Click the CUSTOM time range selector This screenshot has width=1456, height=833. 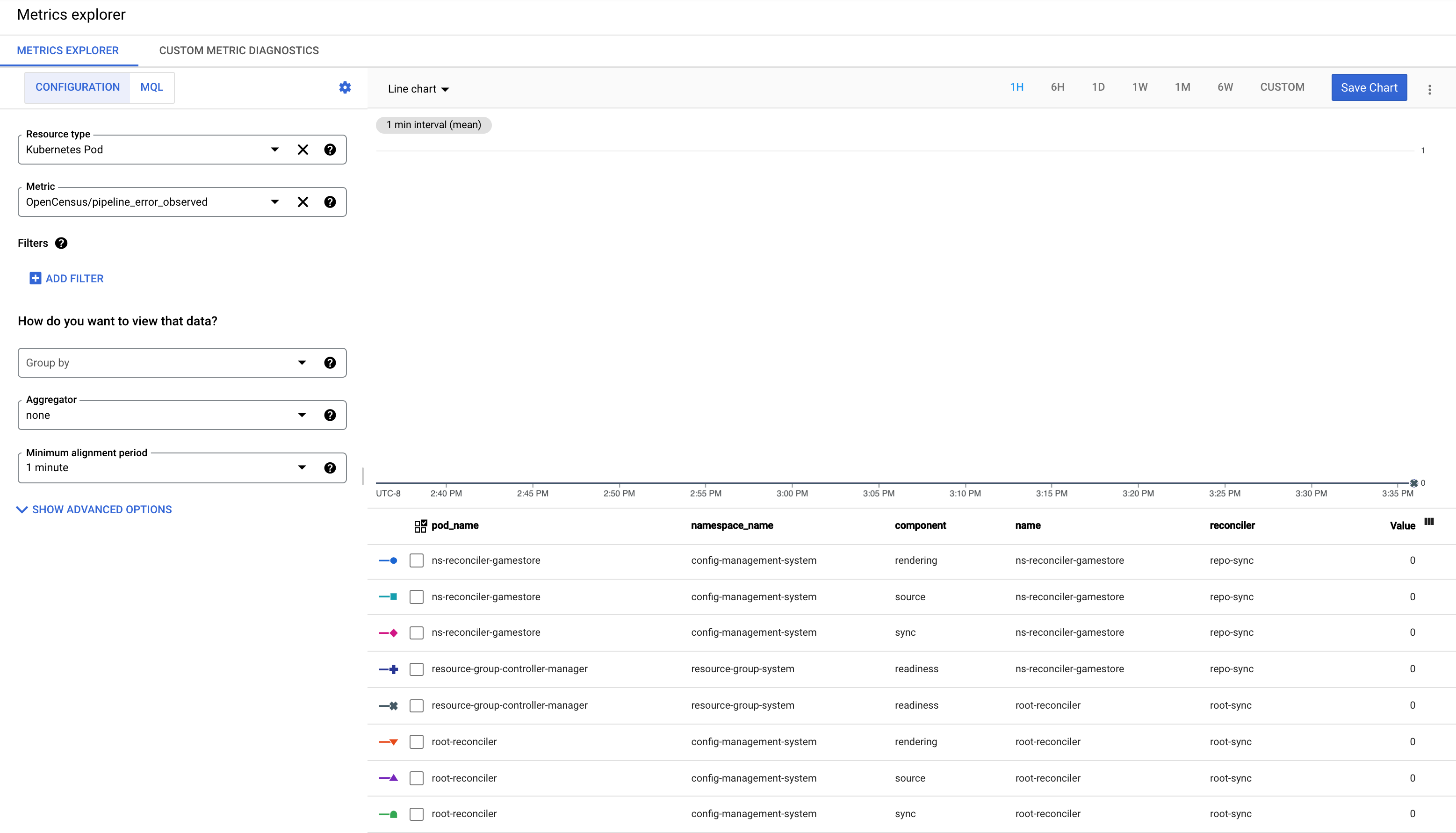[1282, 88]
